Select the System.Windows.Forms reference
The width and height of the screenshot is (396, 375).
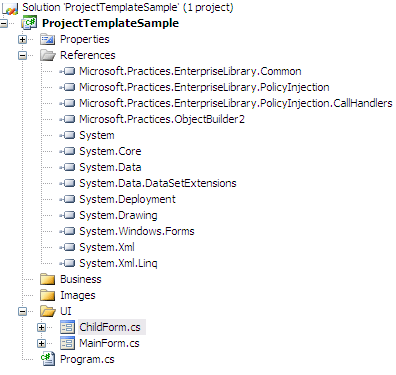pos(137,231)
